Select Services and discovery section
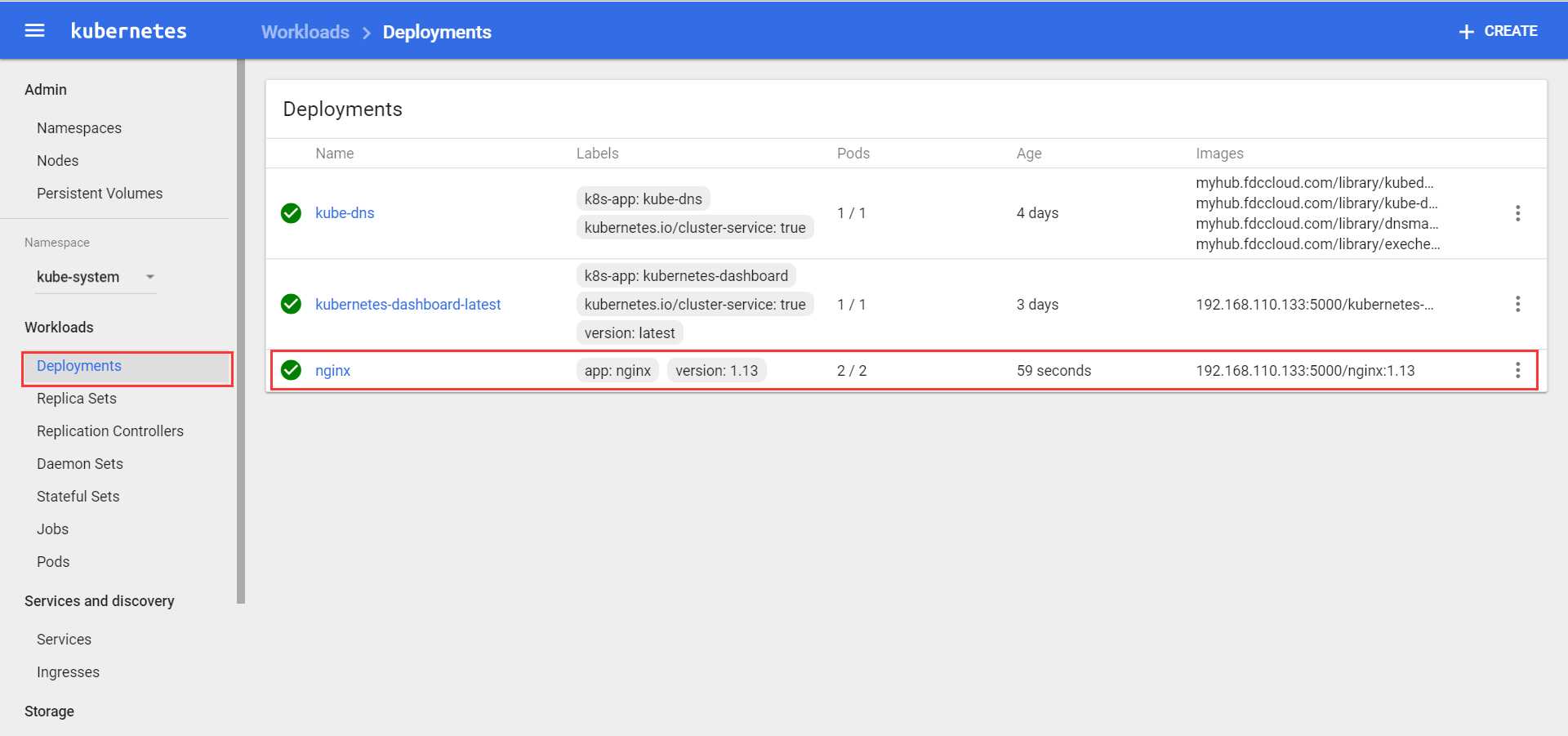The image size is (1568, 736). pos(100,601)
